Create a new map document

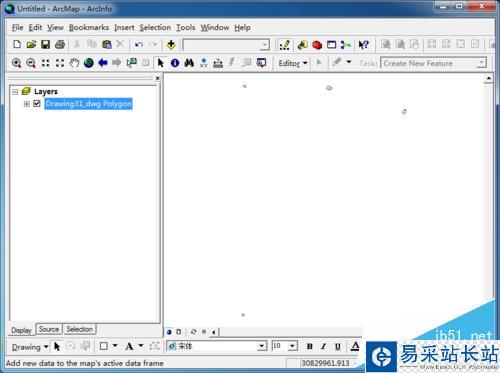(x=17, y=44)
